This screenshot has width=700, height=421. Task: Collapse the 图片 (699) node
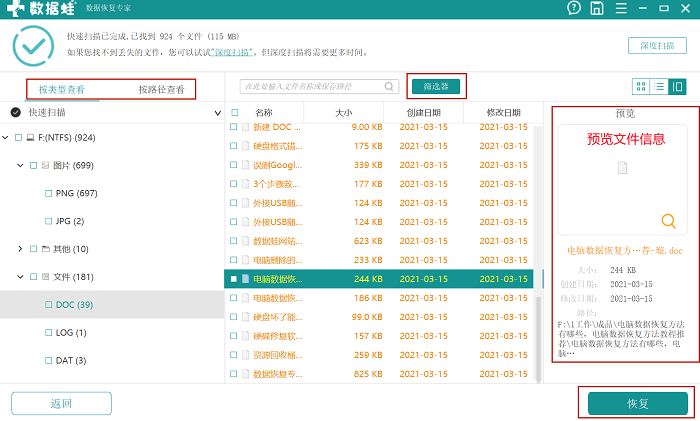[20, 166]
